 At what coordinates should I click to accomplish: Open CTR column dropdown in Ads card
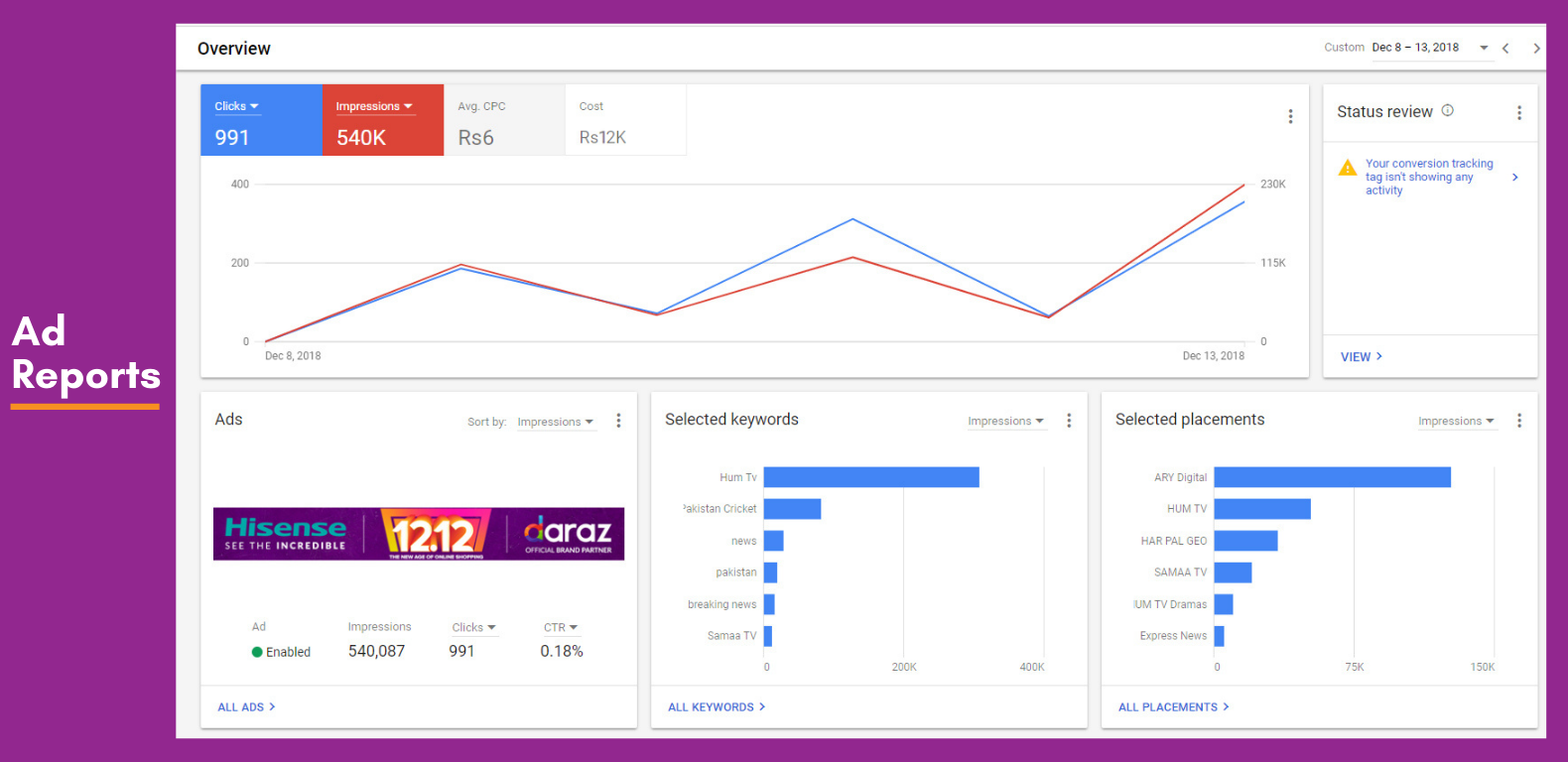tap(561, 627)
